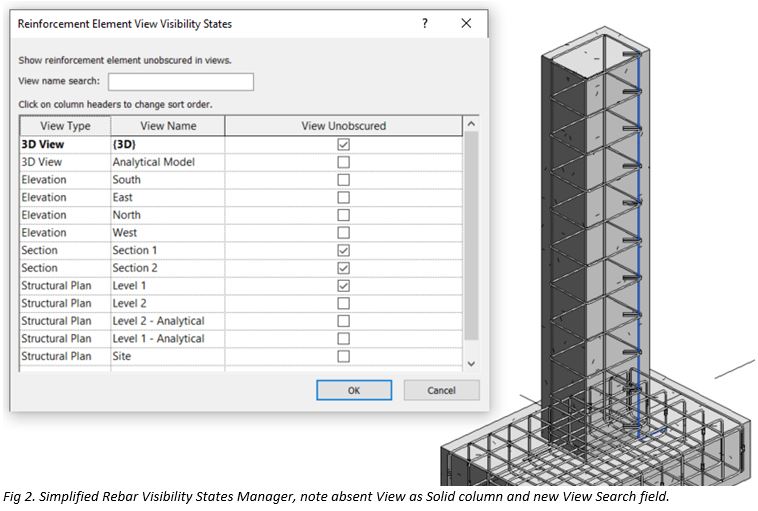Screen dimensions: 758x511
Task: Select the Level 1 - Analytical name cell
Action: (x=168, y=338)
